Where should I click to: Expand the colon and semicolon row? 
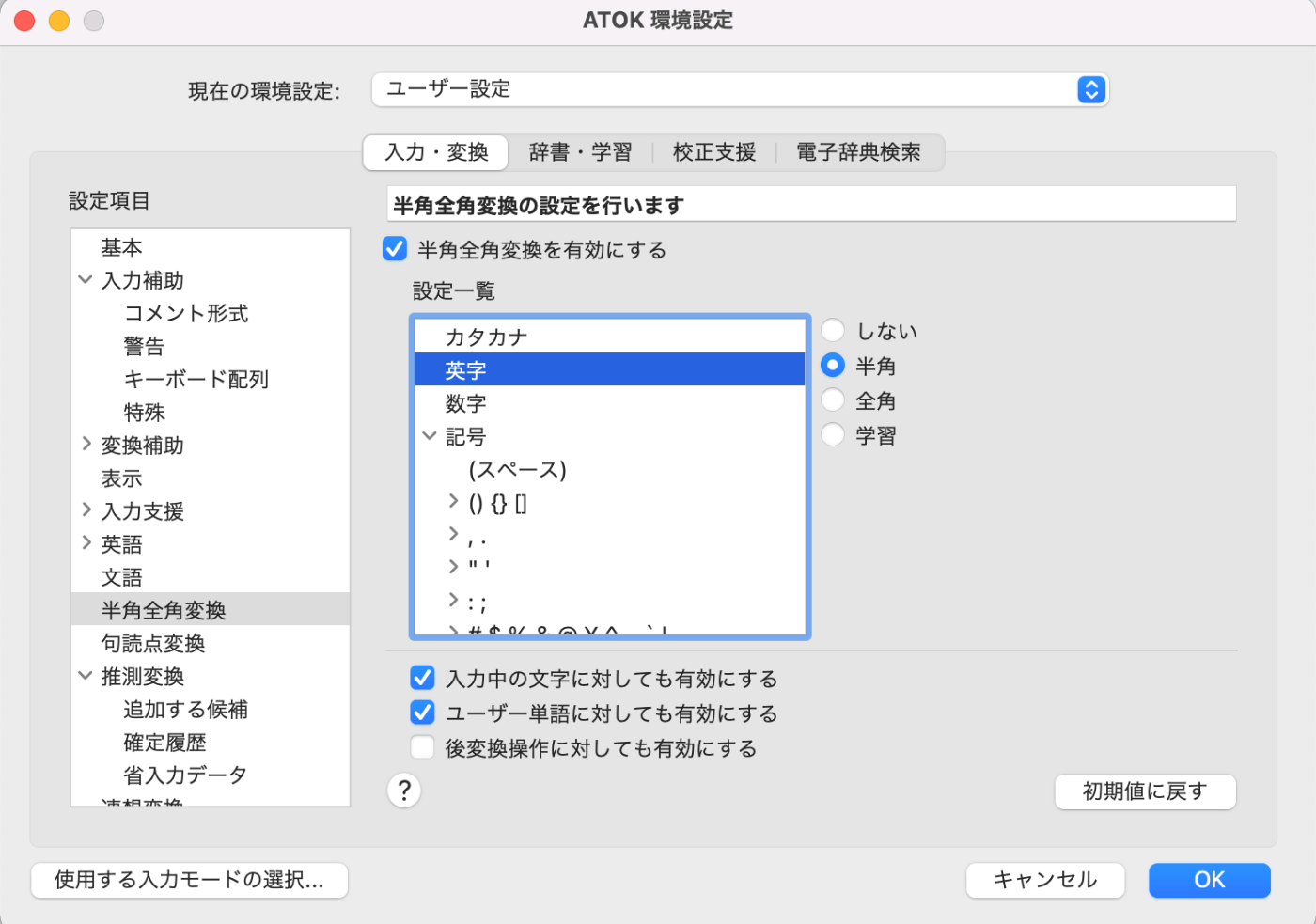tap(453, 600)
